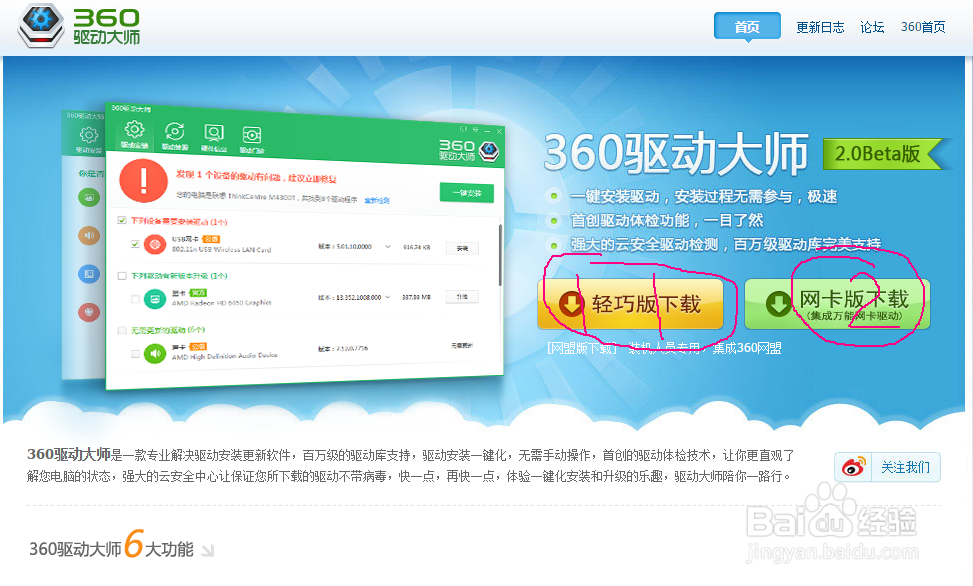This screenshot has width=973, height=586.
Task: Download the 轻巧版 via its yellow button
Action: [x=630, y=304]
